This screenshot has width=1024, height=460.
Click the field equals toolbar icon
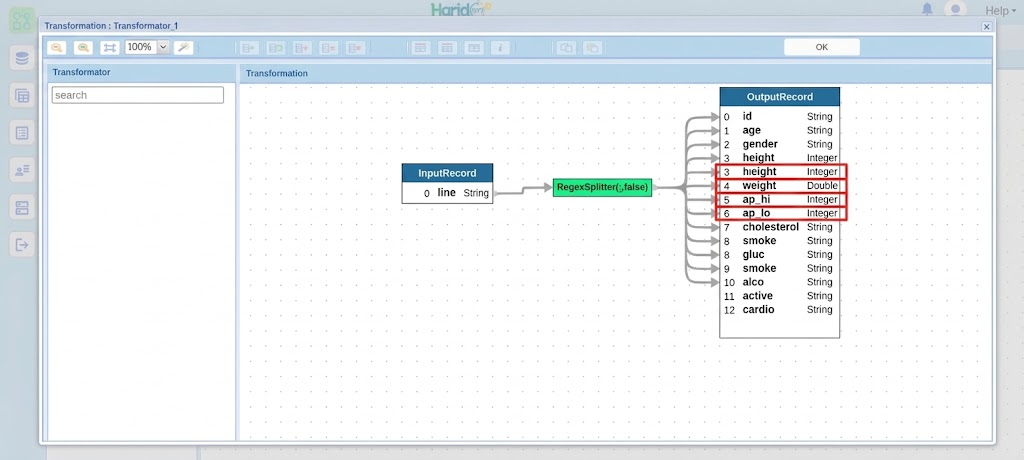[x=328, y=48]
